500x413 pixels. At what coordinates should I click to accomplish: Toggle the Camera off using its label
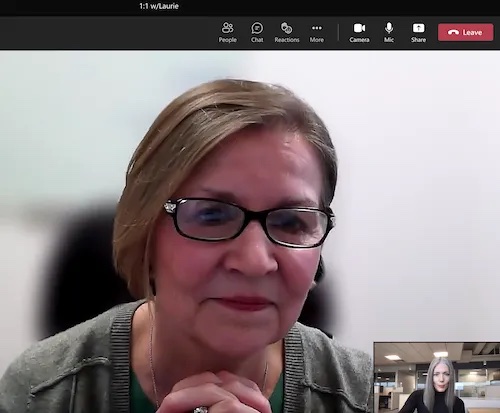tap(359, 40)
